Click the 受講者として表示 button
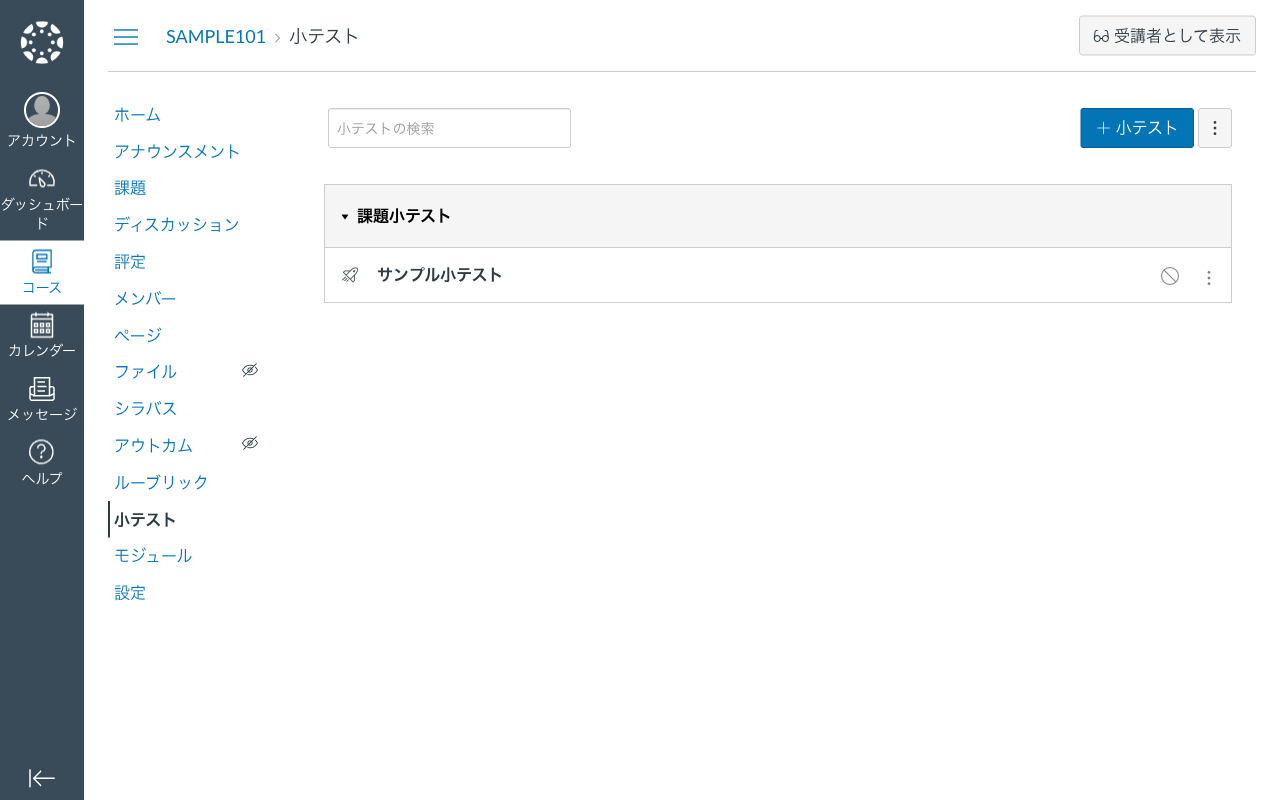Image resolution: width=1280 pixels, height=800 pixels. tap(1167, 35)
